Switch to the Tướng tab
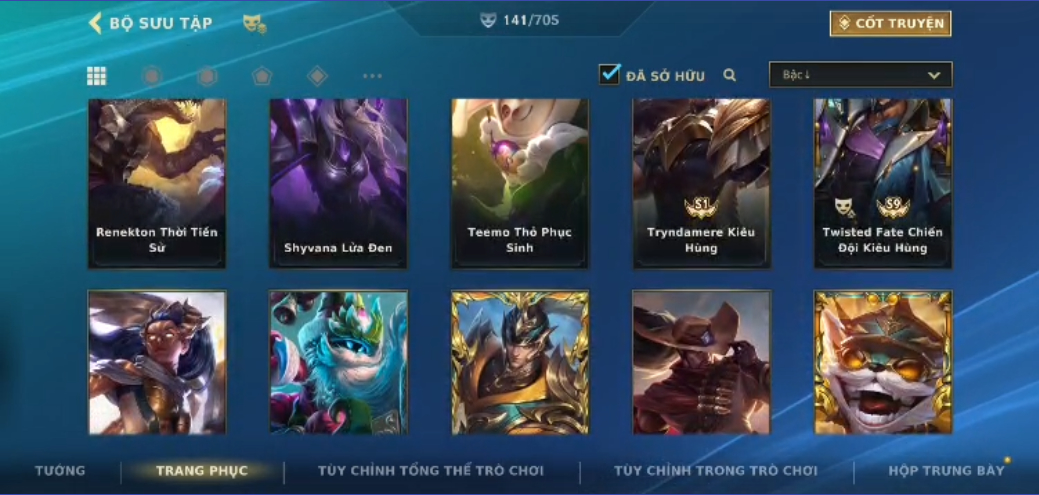This screenshot has height=495, width=1039. tap(60, 471)
